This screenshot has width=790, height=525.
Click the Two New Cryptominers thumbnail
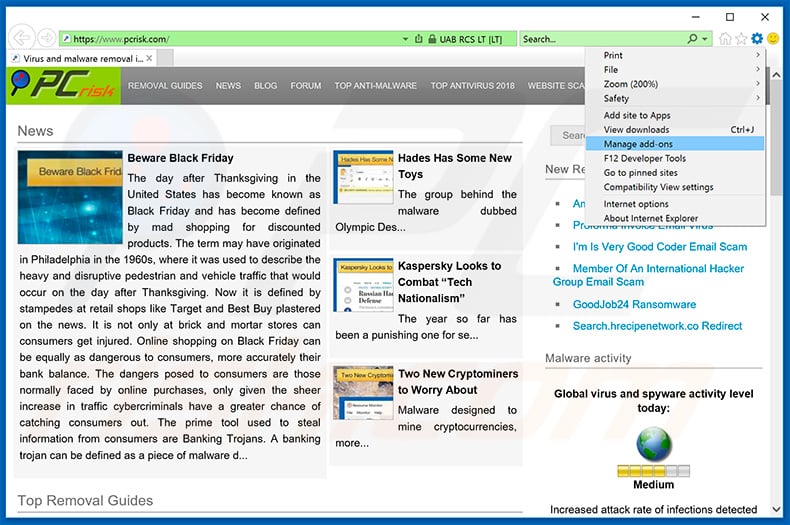coord(363,393)
